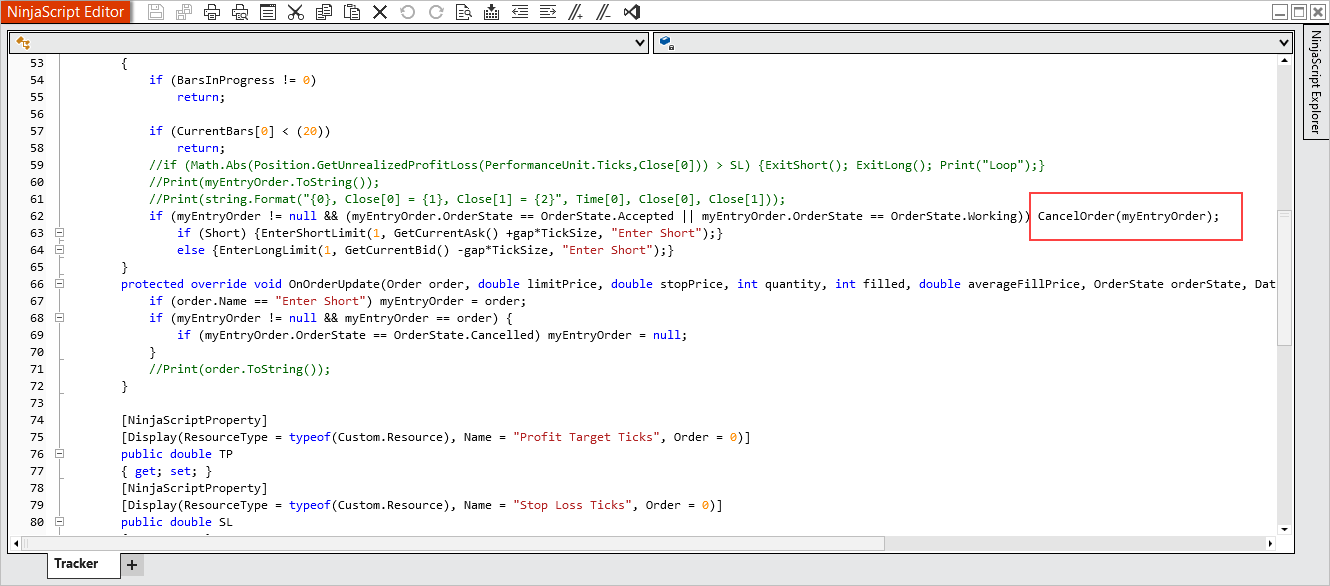Click the //Print(myEntryOrder.ToString()); comment on line 60

click(265, 182)
